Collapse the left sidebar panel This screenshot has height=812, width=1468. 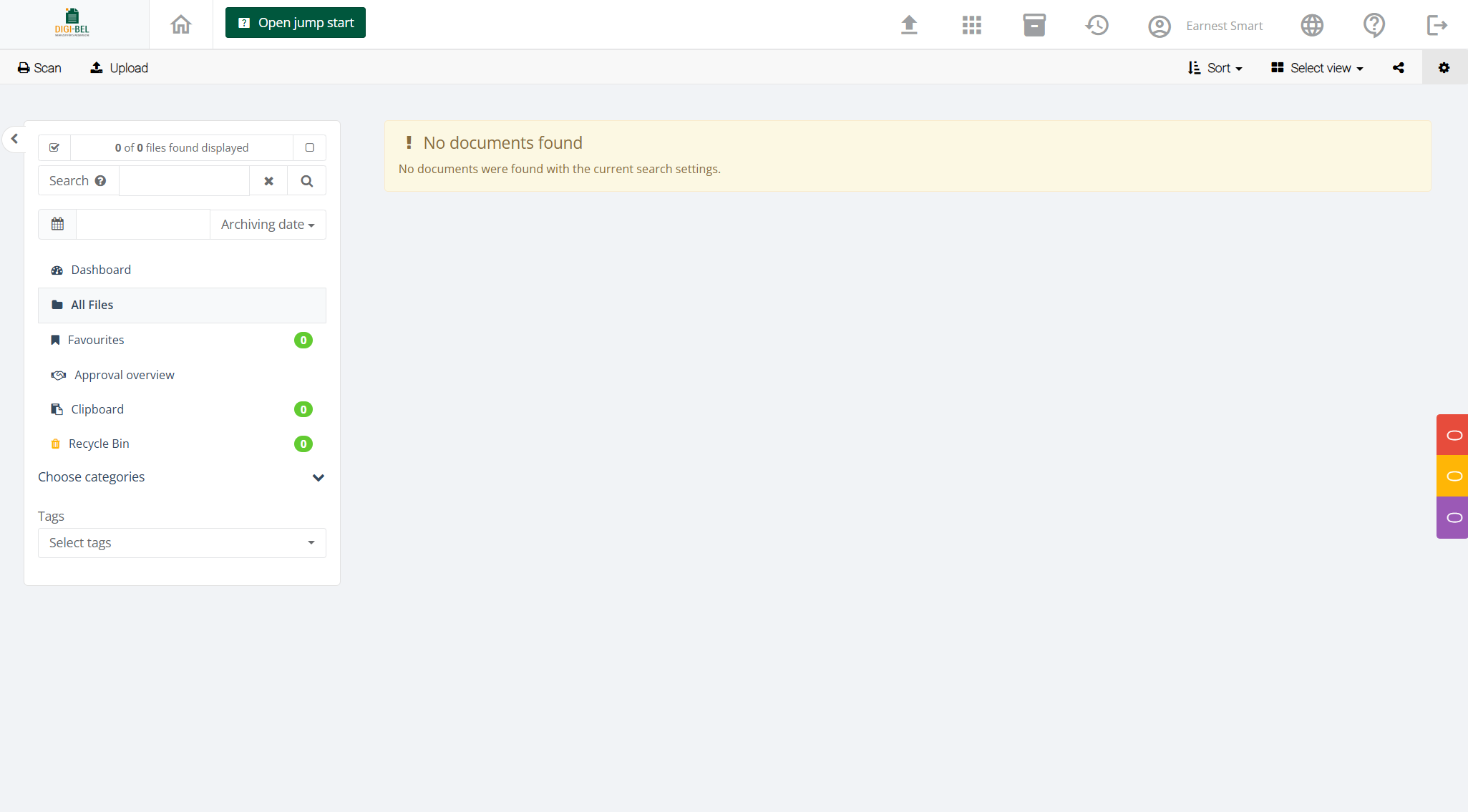(14, 139)
